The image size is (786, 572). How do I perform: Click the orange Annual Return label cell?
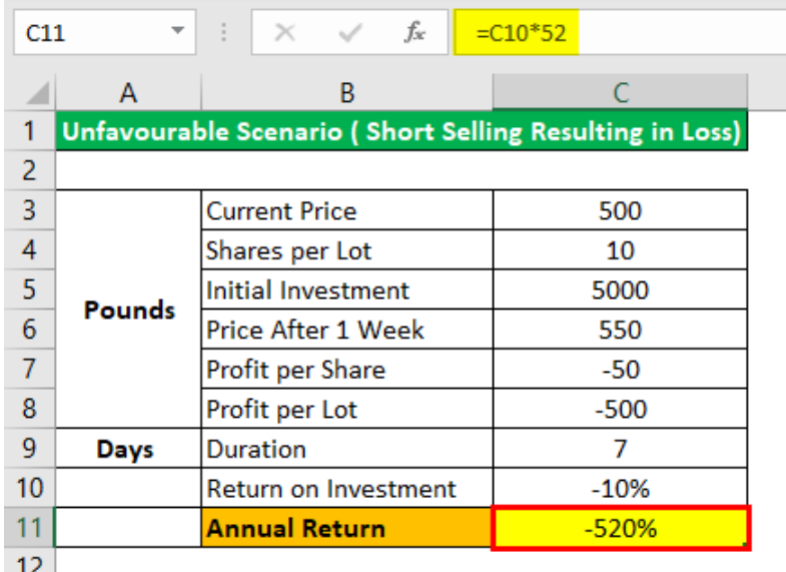click(x=347, y=528)
